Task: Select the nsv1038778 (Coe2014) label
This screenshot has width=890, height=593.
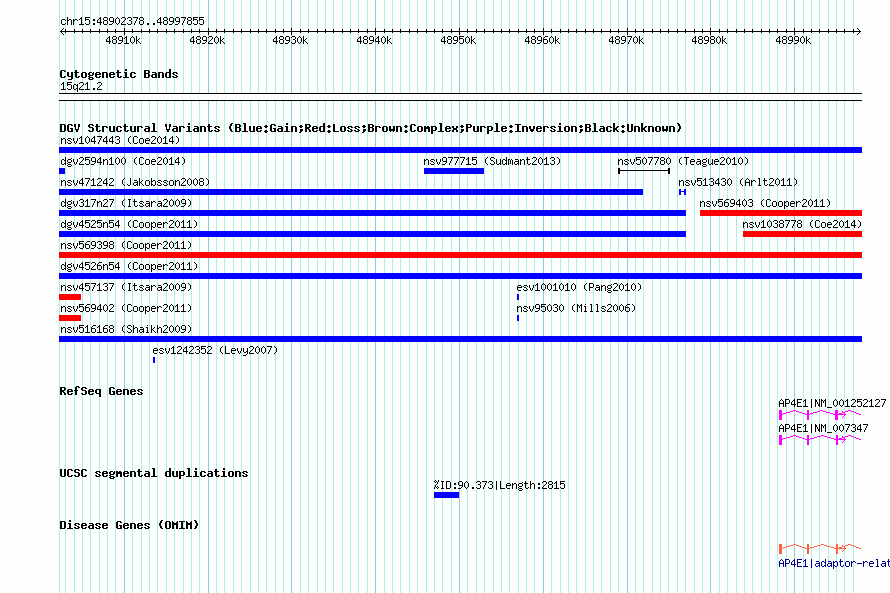Action: [802, 224]
